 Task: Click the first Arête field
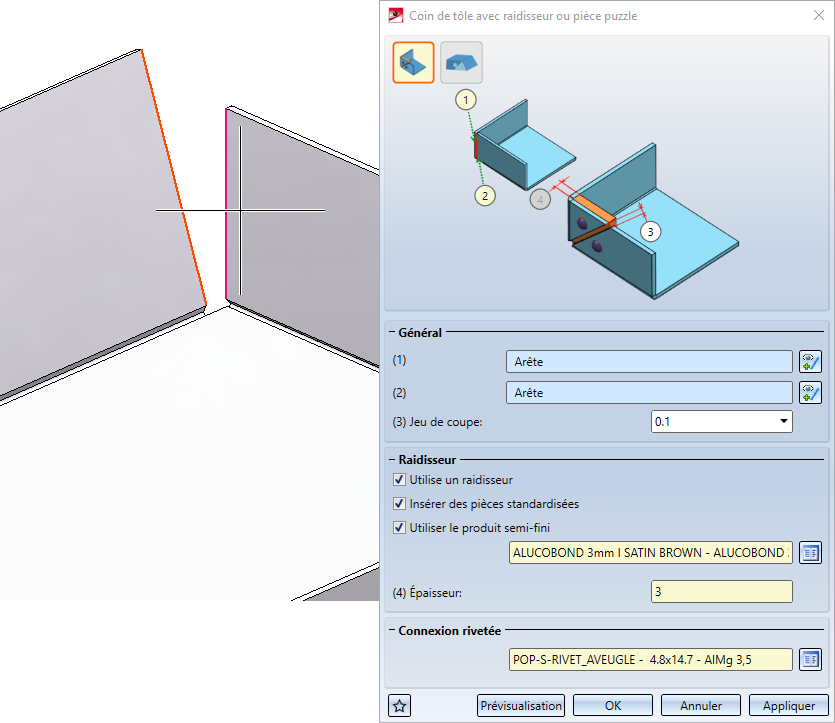pos(649,362)
